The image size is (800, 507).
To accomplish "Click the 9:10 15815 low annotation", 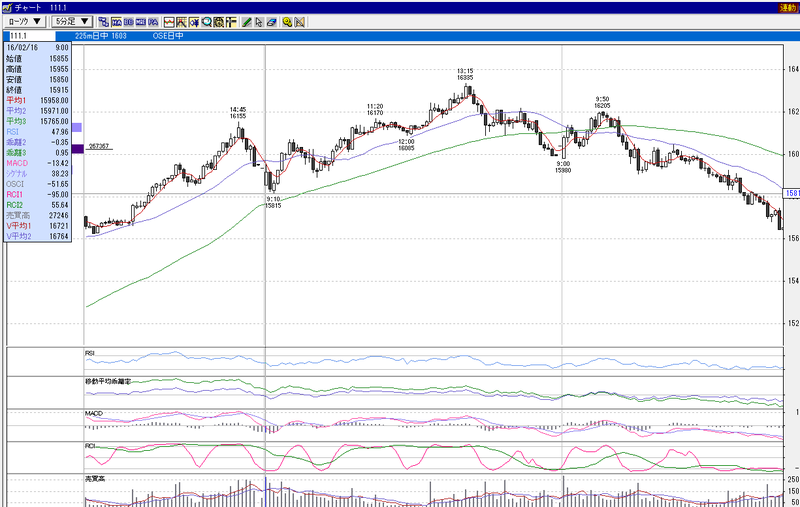I will (x=273, y=202).
